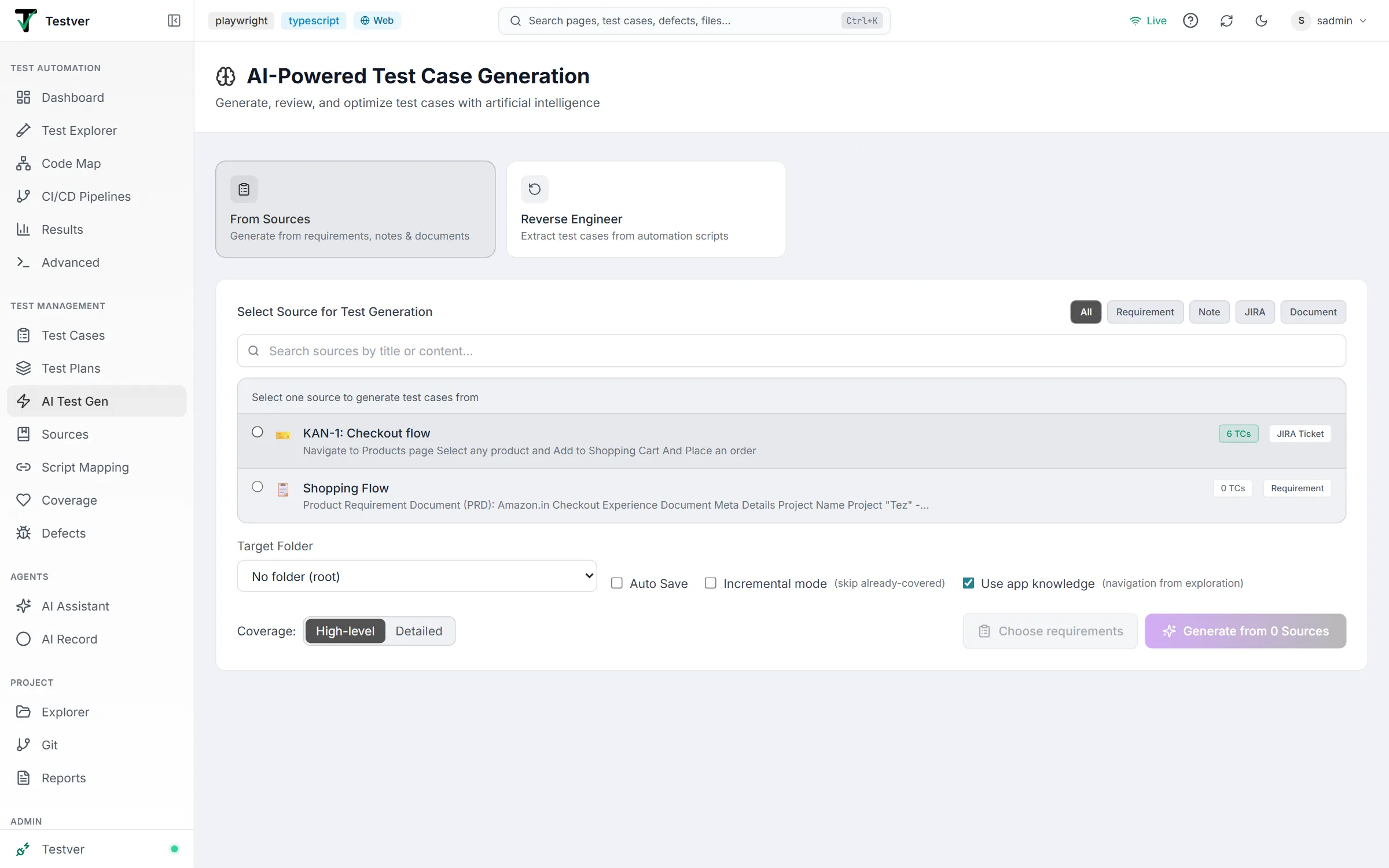Go to Coverage page

click(x=97, y=500)
